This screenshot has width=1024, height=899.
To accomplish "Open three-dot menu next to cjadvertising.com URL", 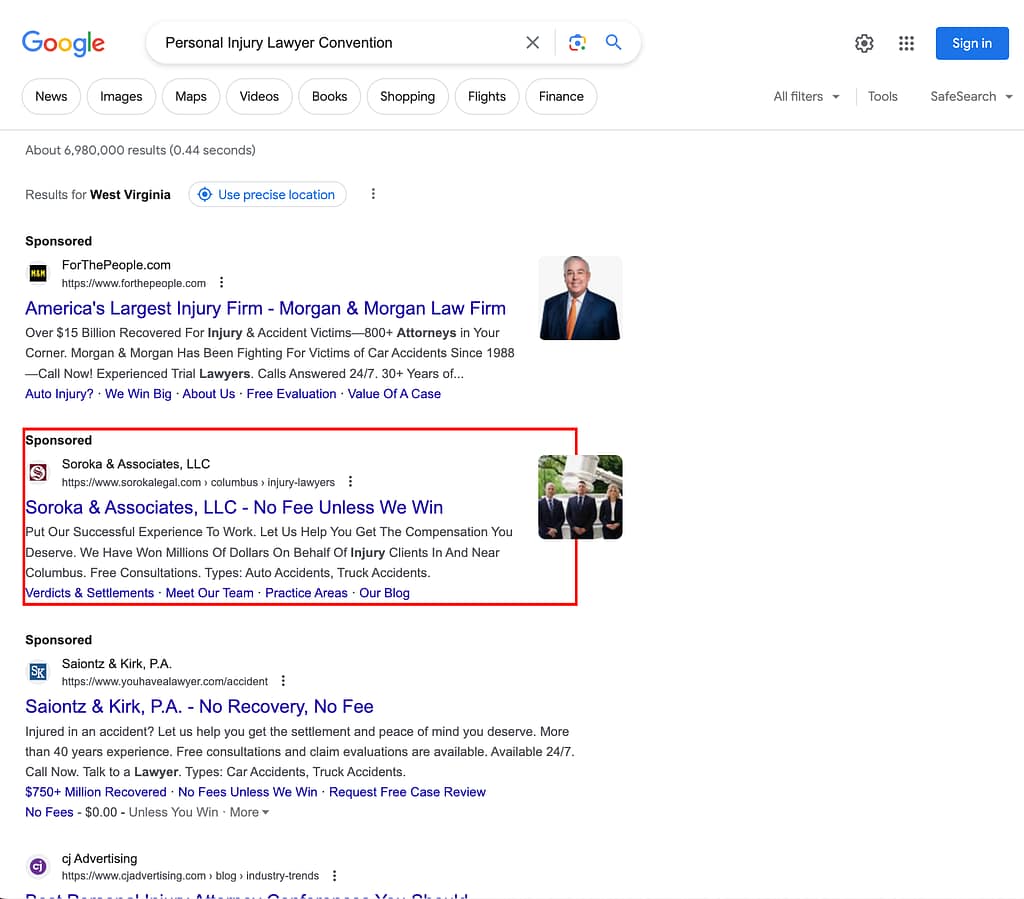I will click(334, 875).
